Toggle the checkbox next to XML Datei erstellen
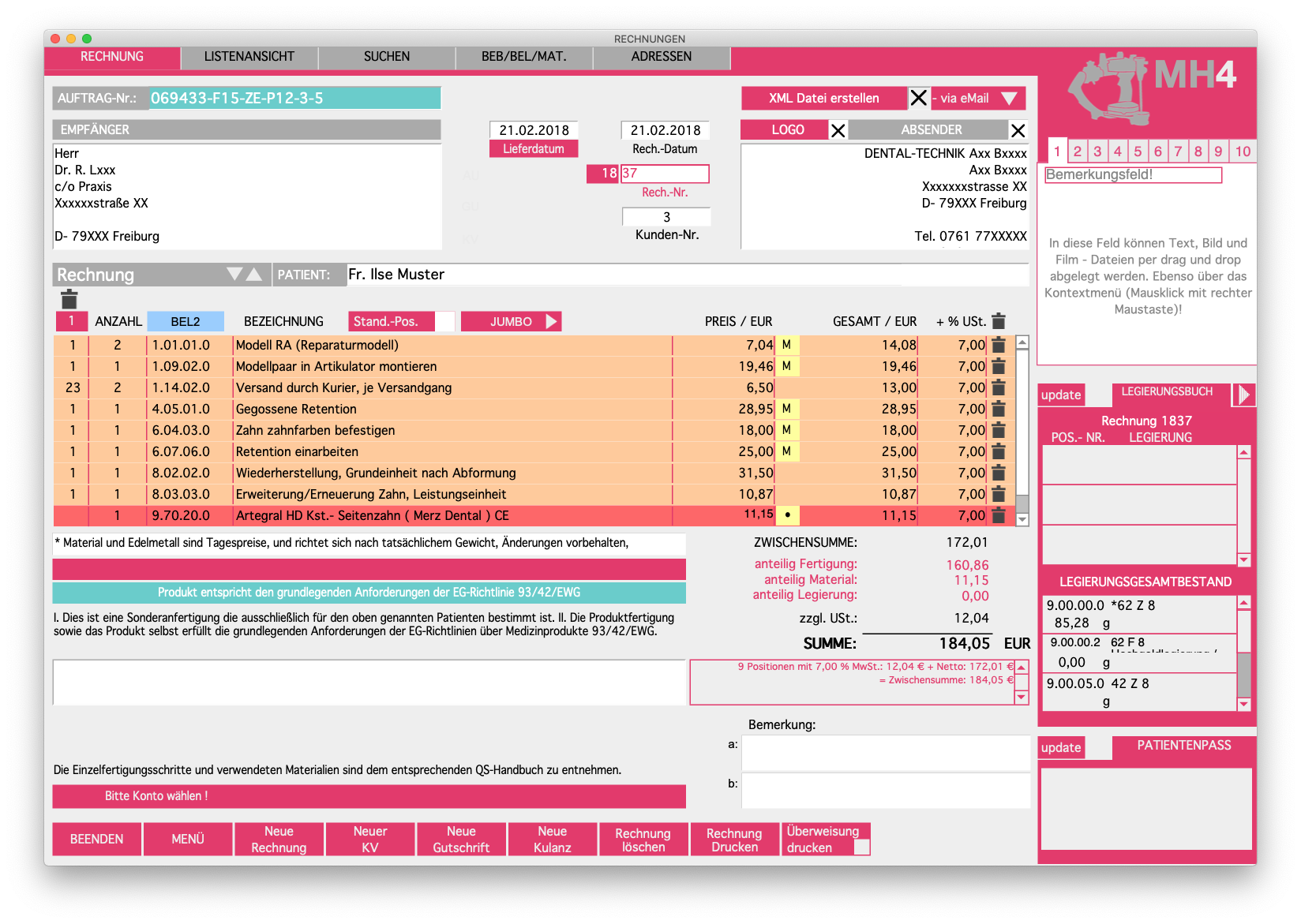Viewport: 1301px width, 924px height. point(918,98)
